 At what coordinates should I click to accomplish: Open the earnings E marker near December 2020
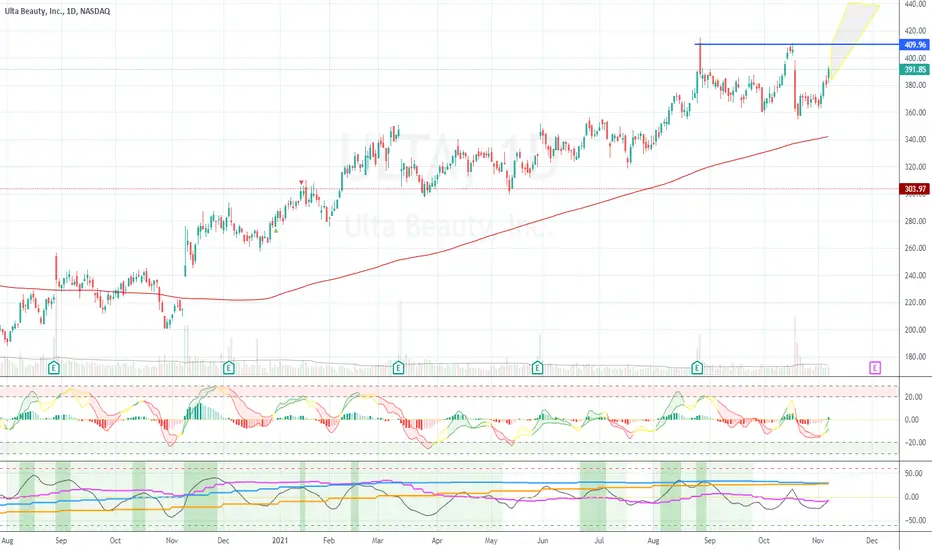(228, 368)
